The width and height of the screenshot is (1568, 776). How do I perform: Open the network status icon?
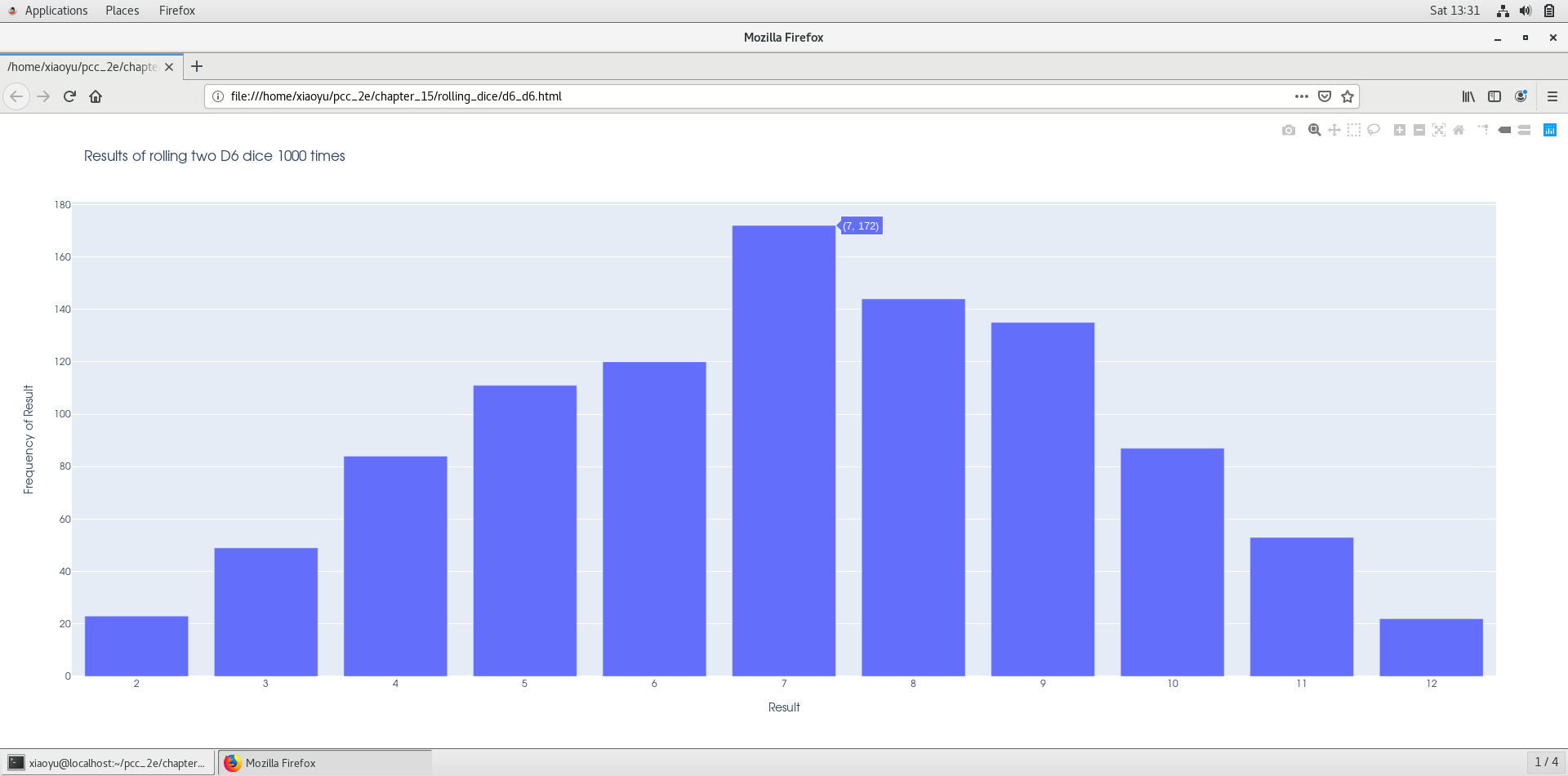(x=1503, y=11)
